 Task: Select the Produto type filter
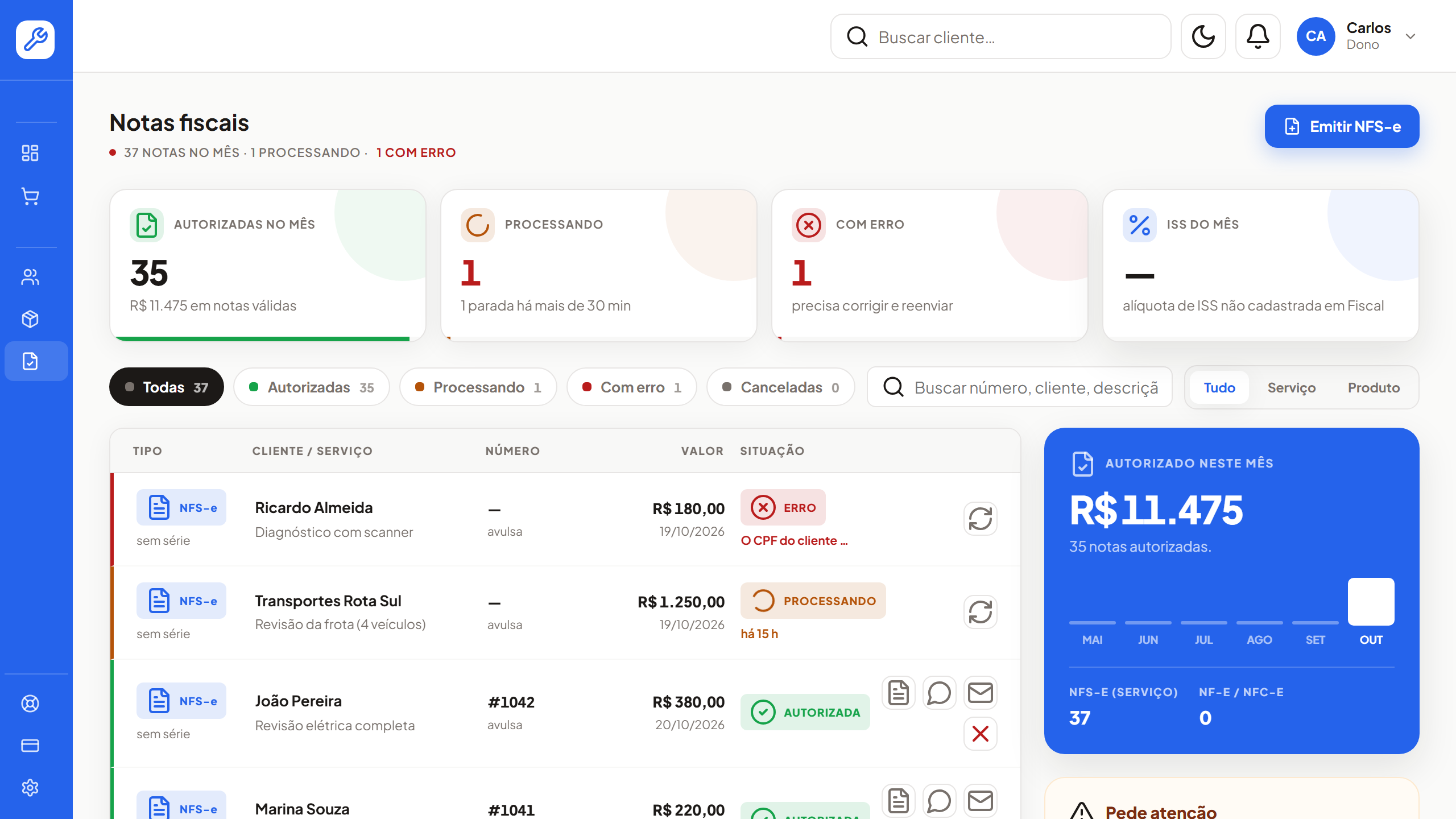[x=1374, y=387]
